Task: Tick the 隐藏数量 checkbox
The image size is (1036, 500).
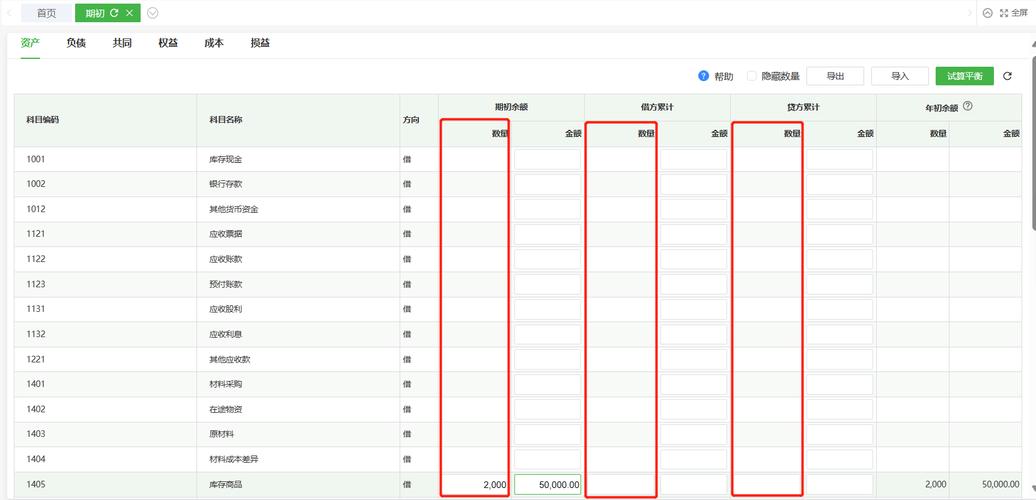Action: [x=751, y=76]
